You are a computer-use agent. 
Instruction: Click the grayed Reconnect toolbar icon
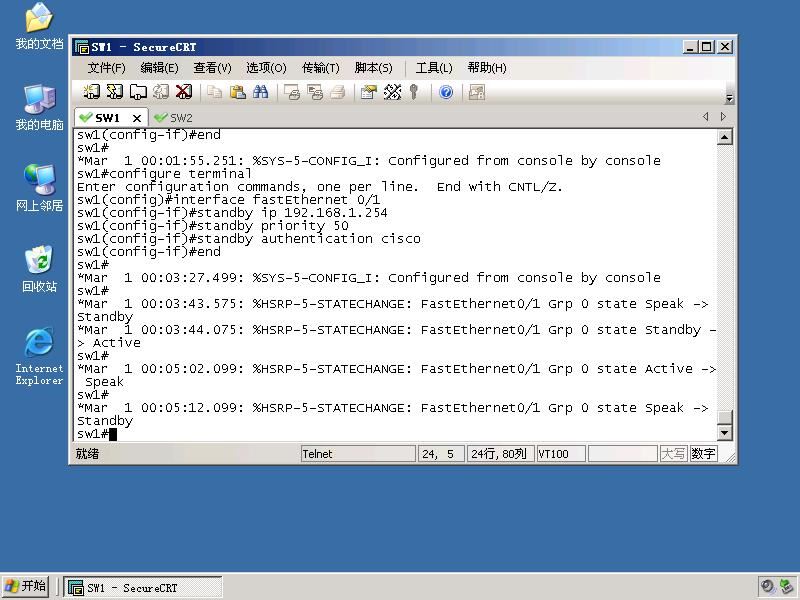[x=161, y=92]
